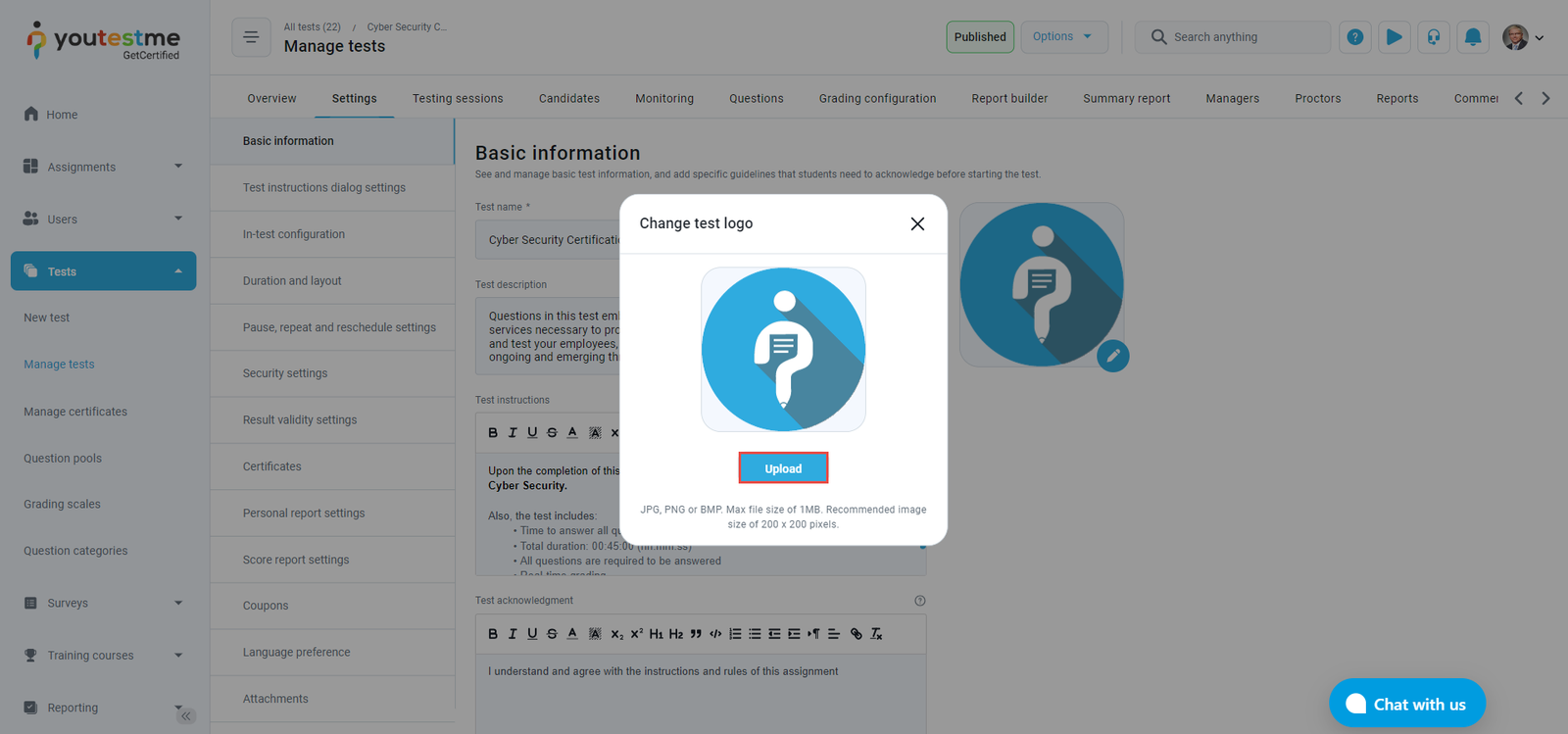Open the Proctors tab
The image size is (1568, 734).
point(1318,98)
